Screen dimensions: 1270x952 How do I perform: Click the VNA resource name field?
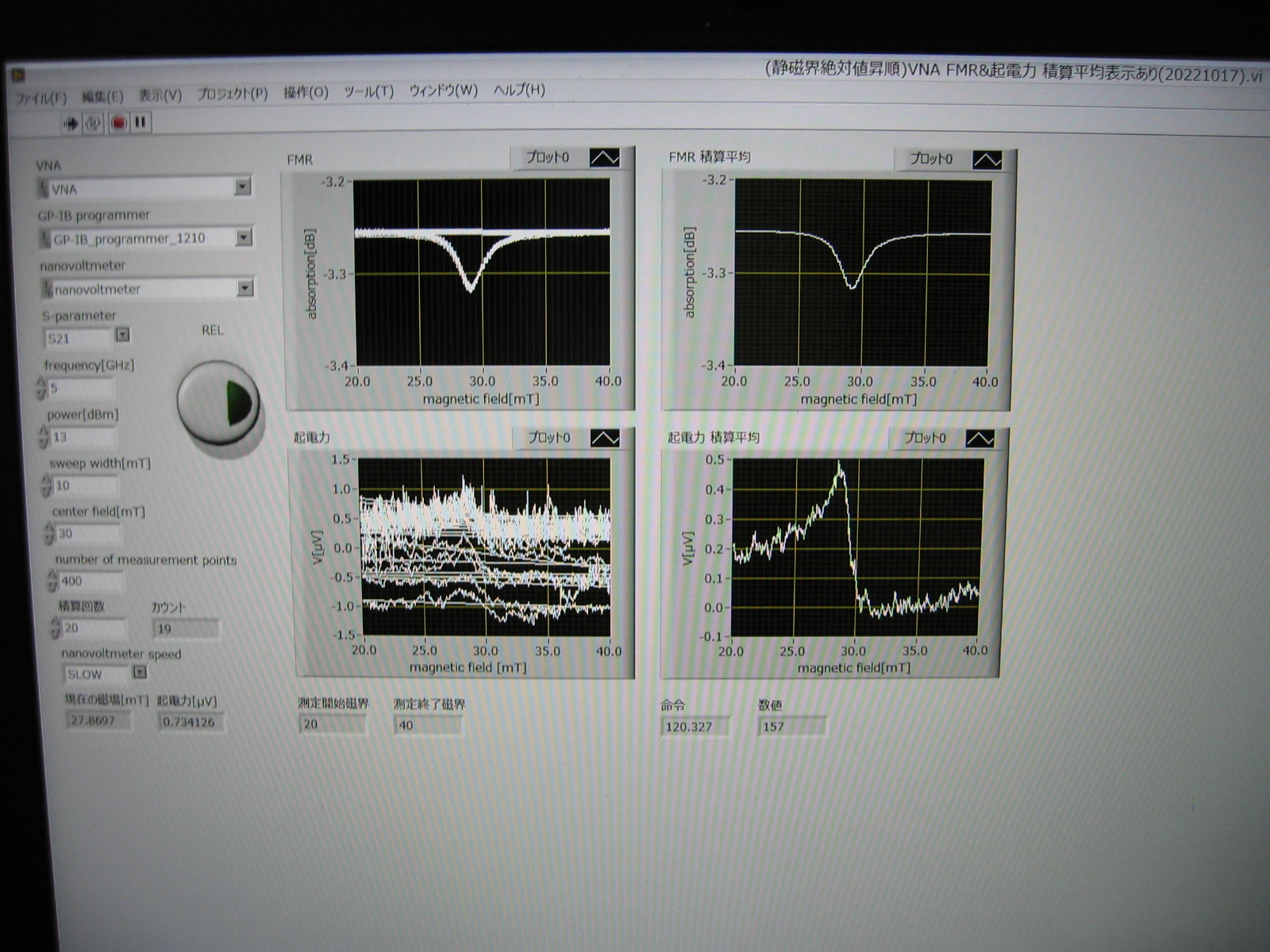pyautogui.click(x=136, y=188)
